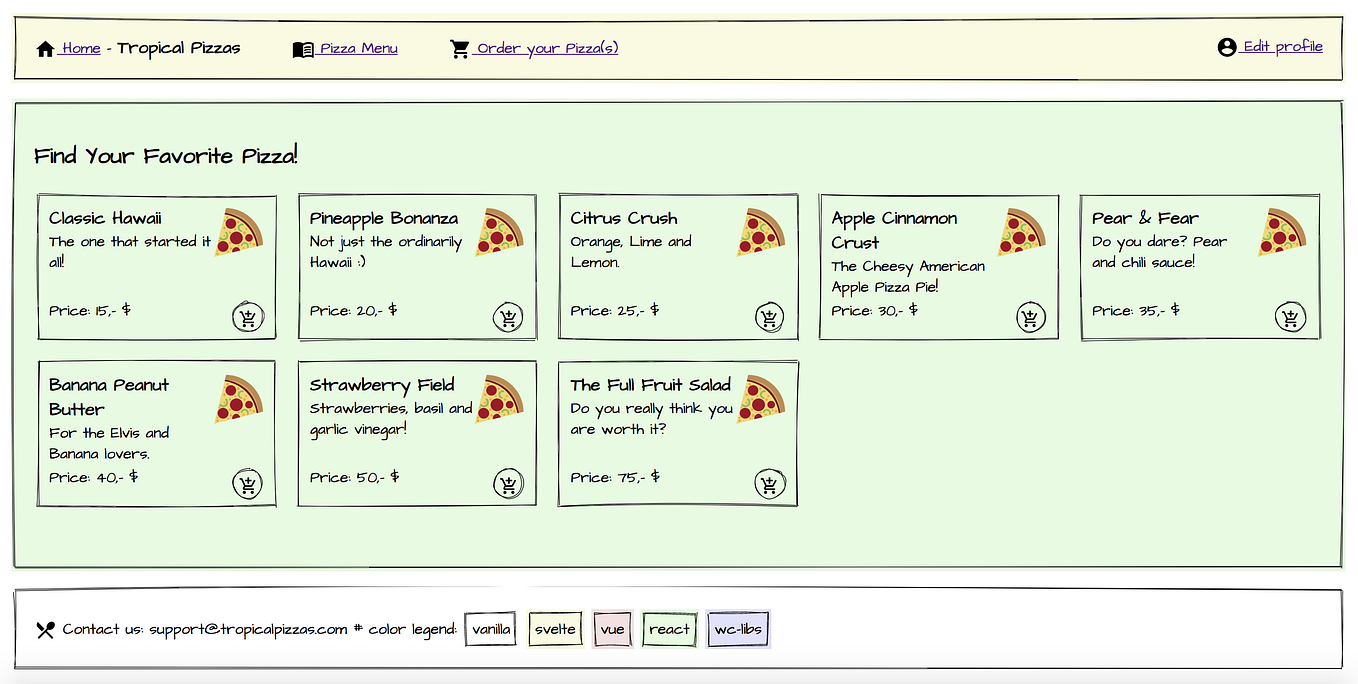The image size is (1358, 684).
Task: Click the home icon in the navbar
Action: click(x=45, y=47)
